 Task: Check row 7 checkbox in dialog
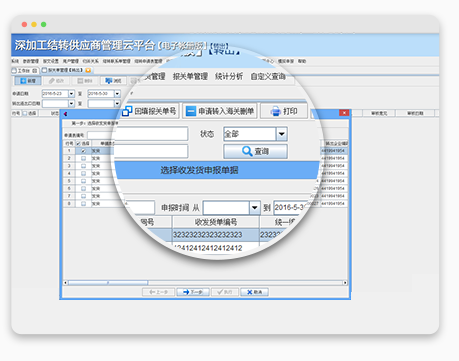pos(83,196)
